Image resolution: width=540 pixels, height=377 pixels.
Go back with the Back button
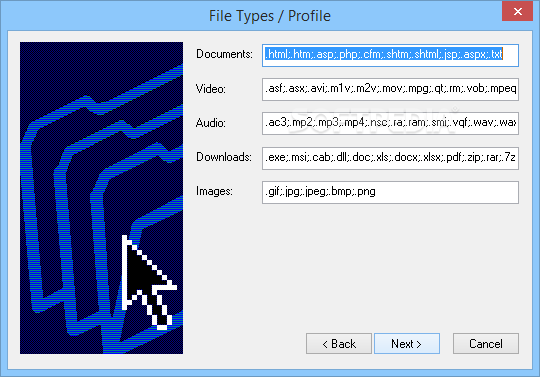(x=339, y=344)
